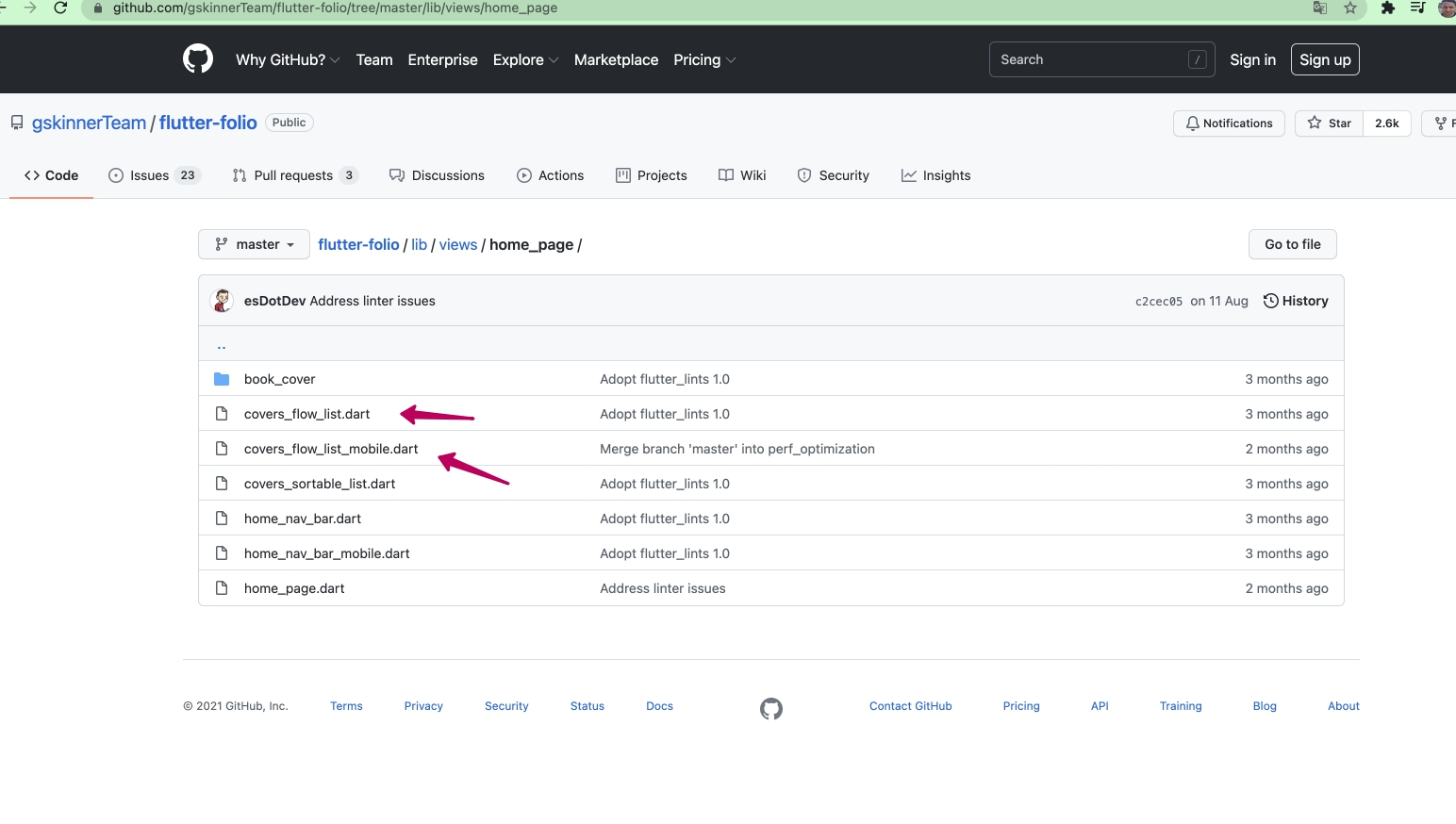Open the footer Docs link
This screenshot has width=1456, height=824.
pyautogui.click(x=659, y=706)
